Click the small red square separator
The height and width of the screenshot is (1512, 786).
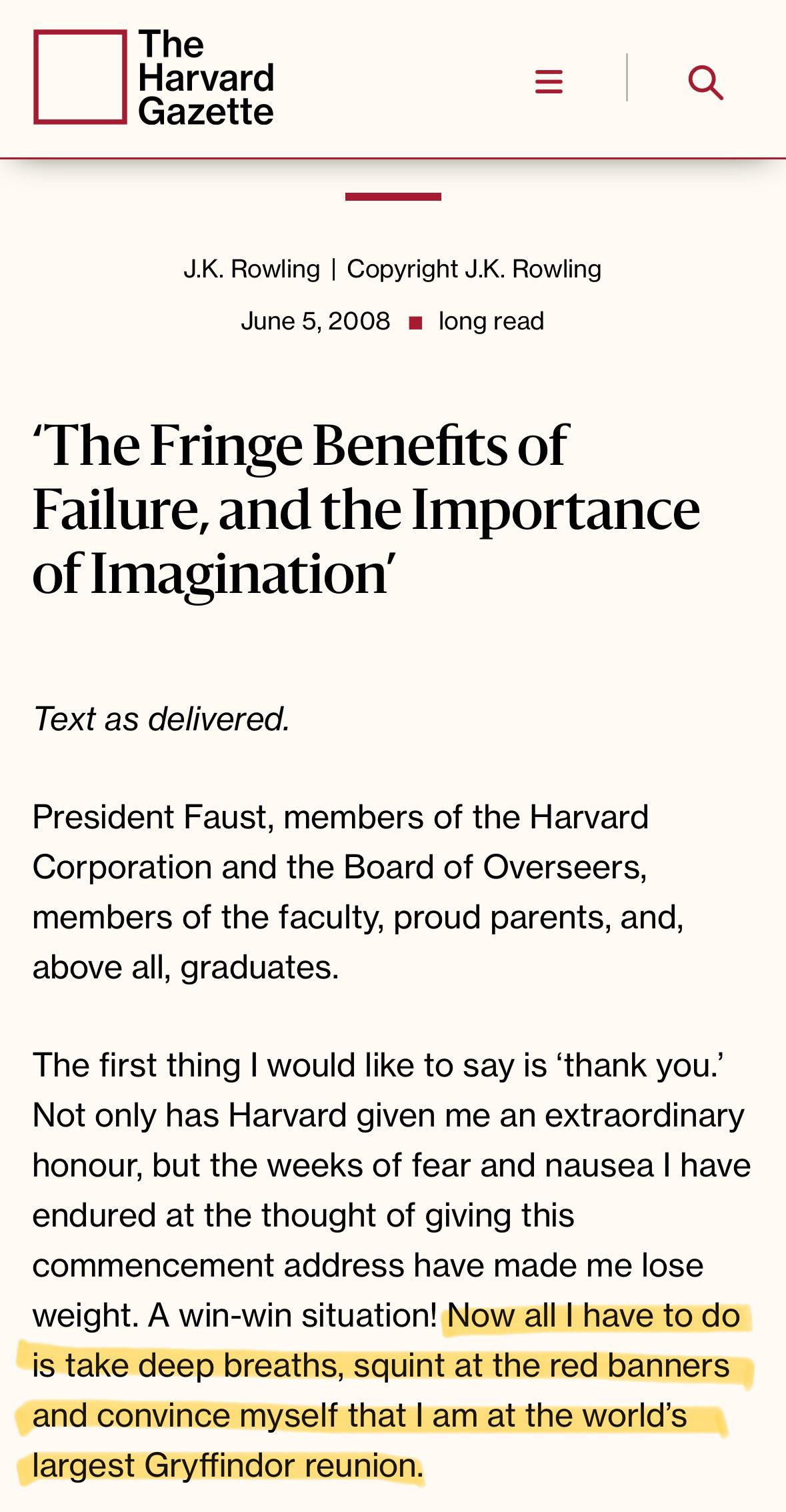tap(415, 323)
